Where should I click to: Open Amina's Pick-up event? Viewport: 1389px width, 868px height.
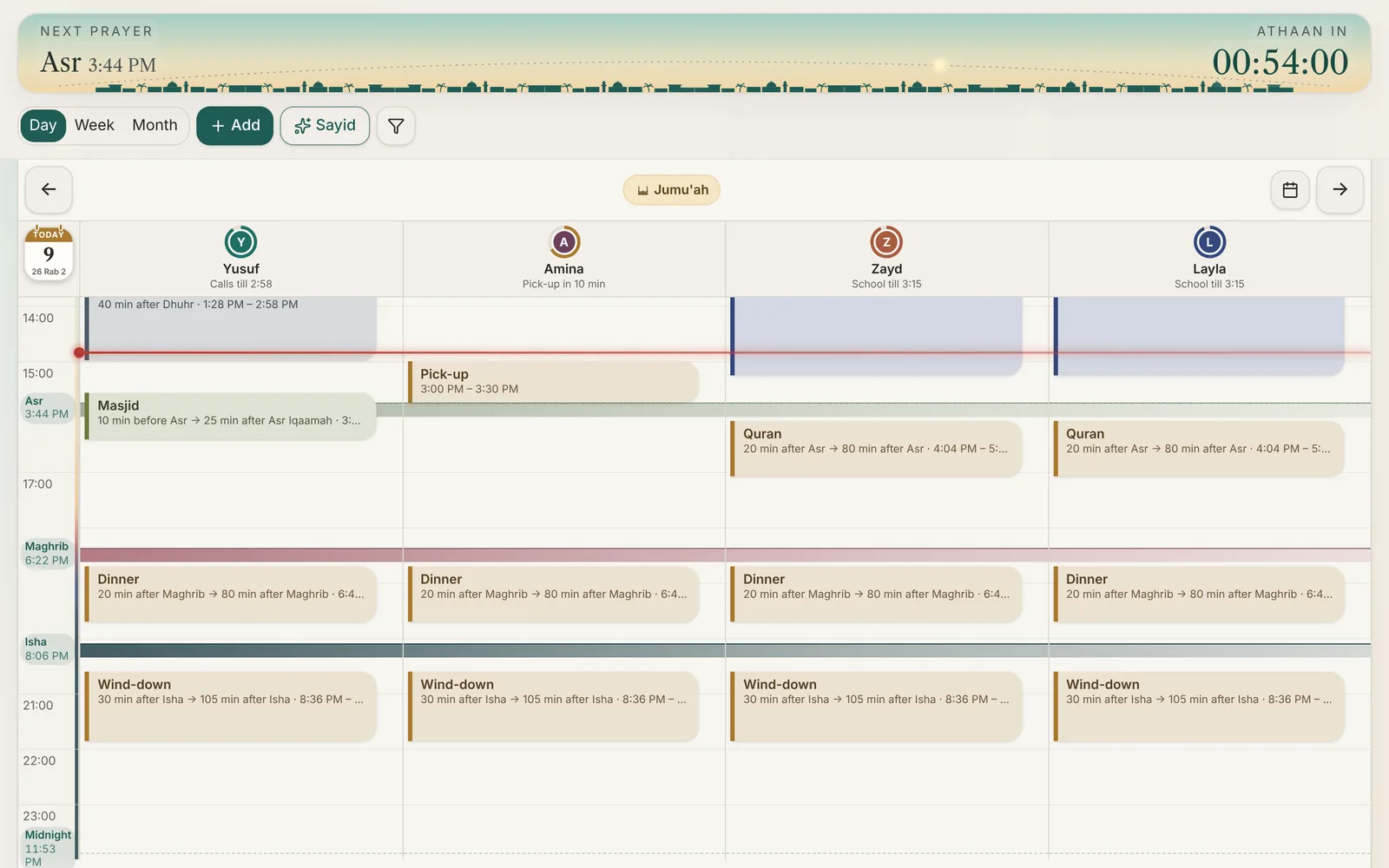(553, 381)
